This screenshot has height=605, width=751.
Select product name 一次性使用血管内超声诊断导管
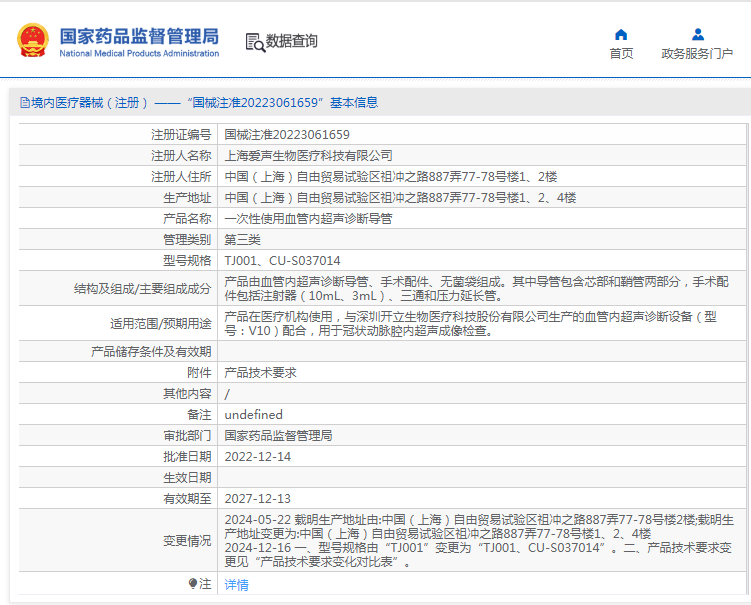click(308, 219)
